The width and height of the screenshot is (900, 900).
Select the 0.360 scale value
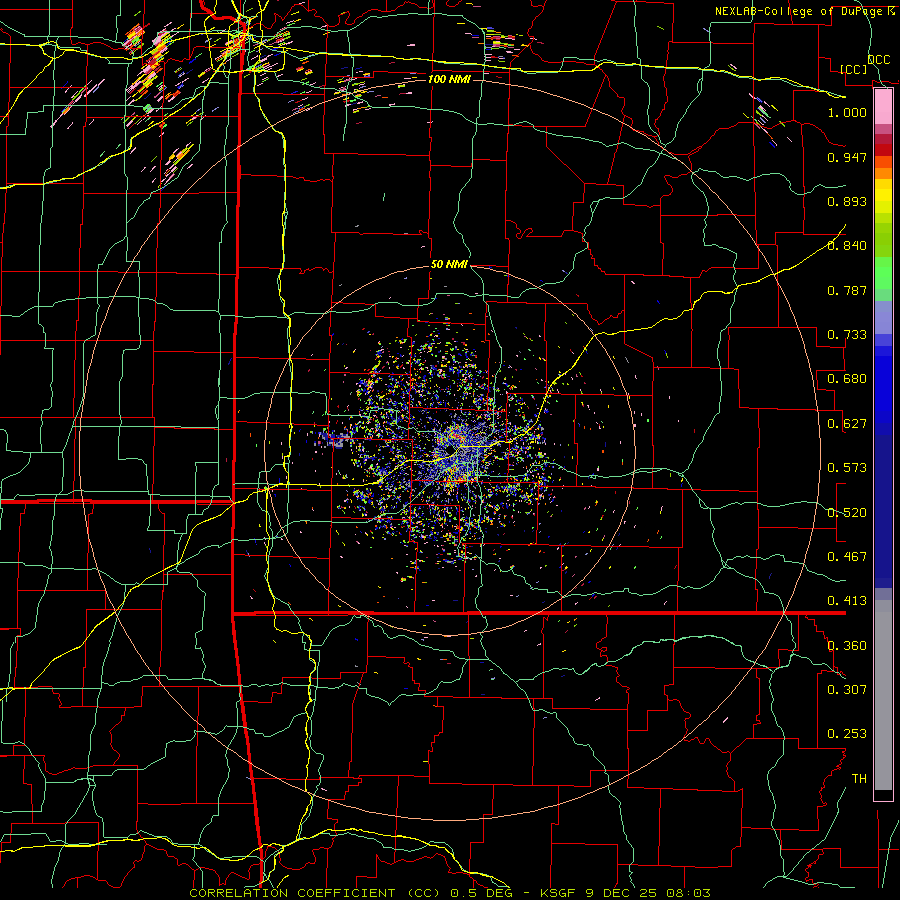pos(847,645)
